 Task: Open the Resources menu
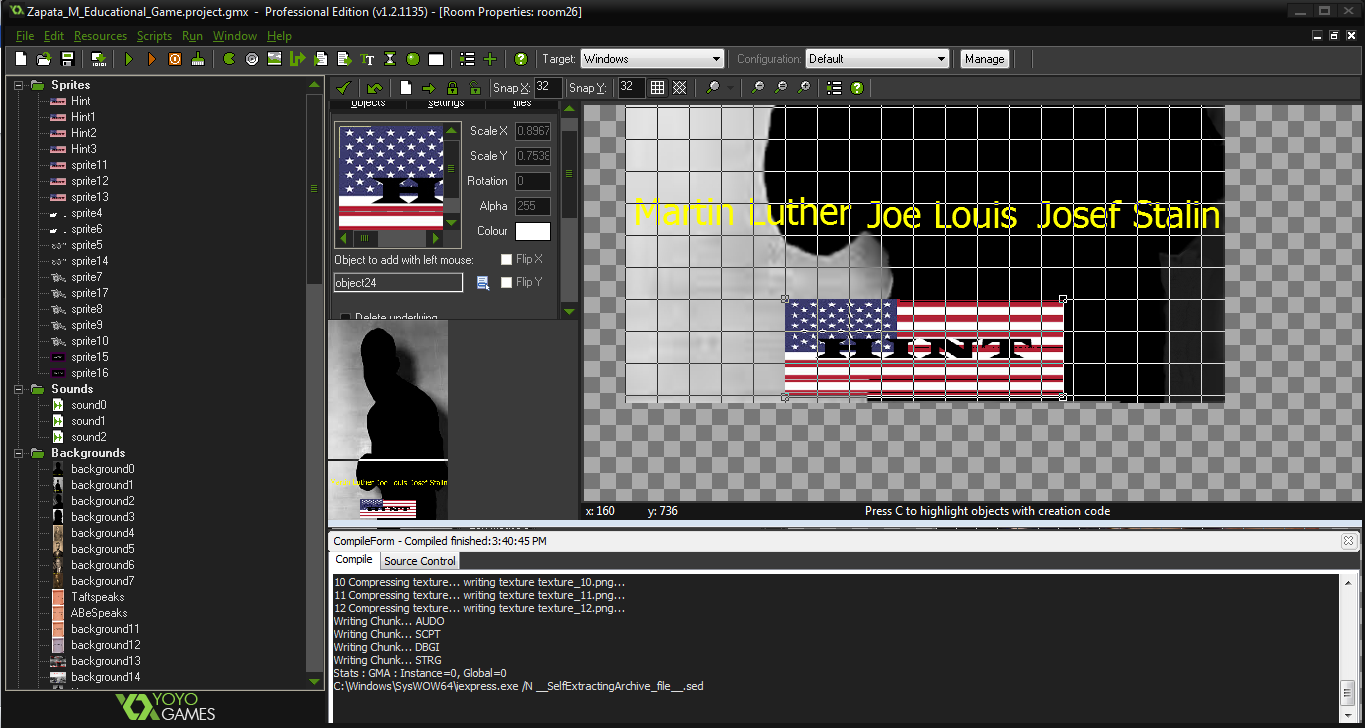coord(100,35)
